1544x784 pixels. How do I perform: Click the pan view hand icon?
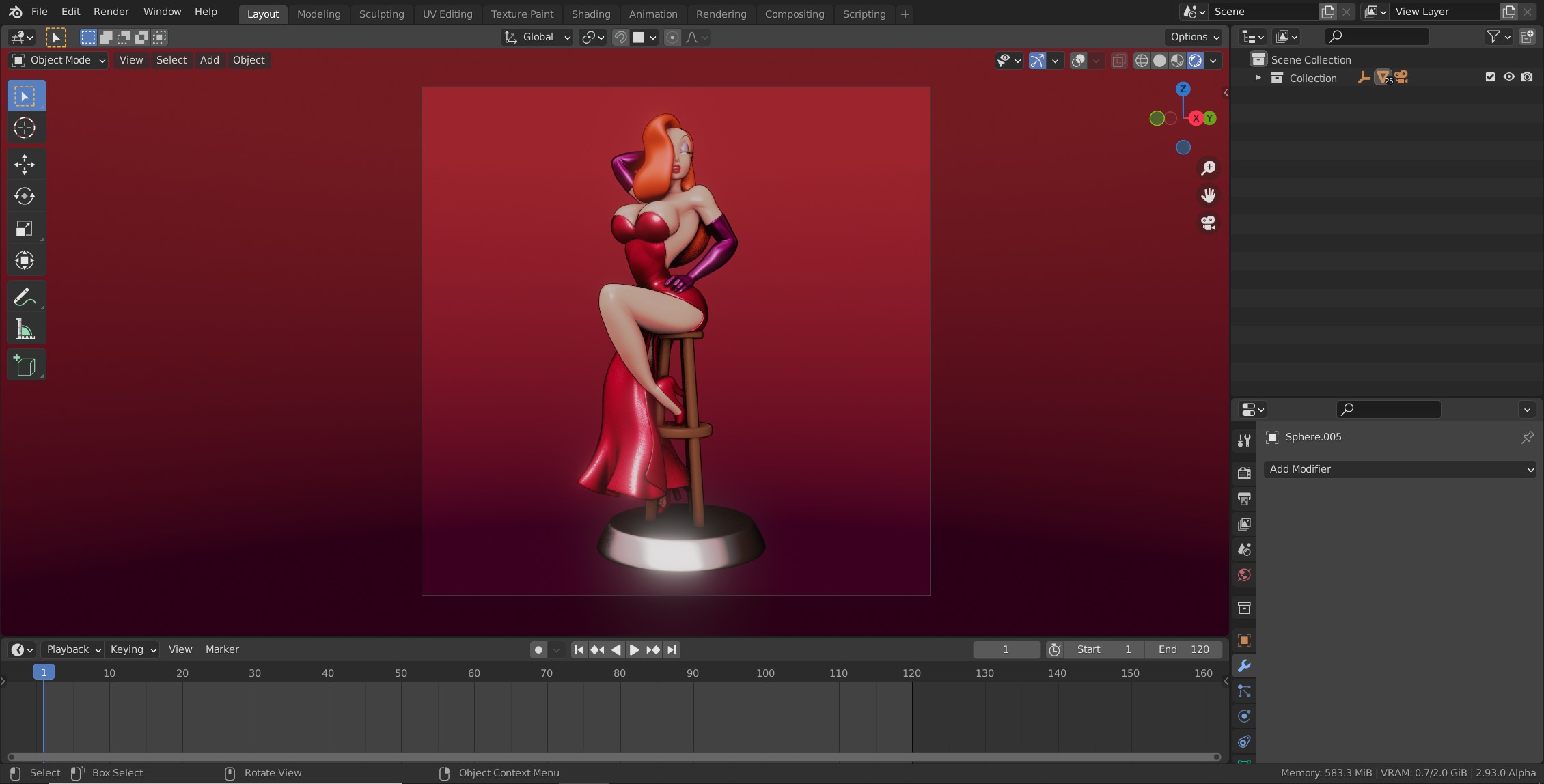[x=1208, y=196]
